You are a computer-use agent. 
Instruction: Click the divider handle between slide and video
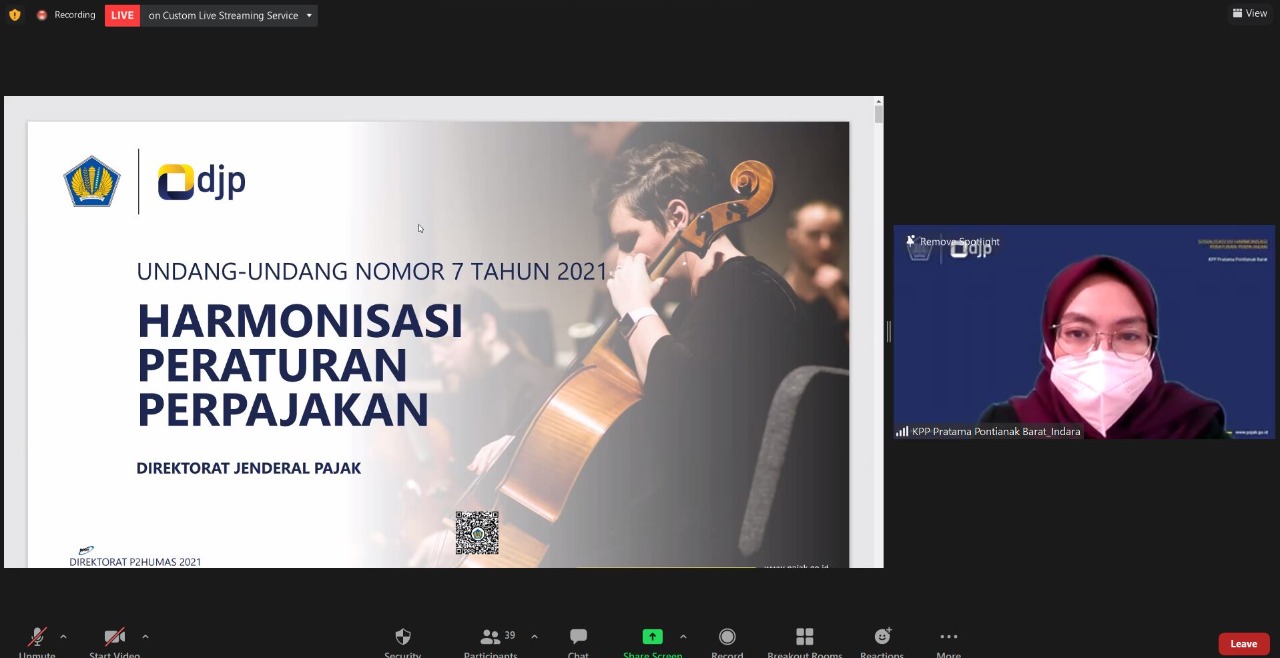(x=888, y=332)
